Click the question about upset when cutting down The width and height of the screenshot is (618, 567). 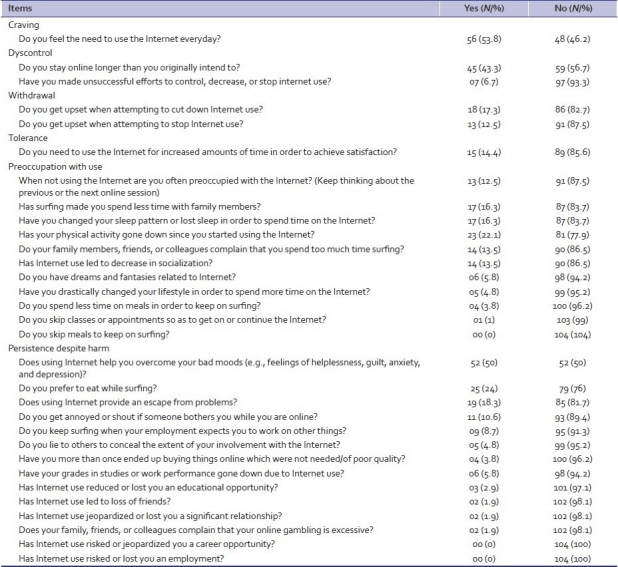tap(140, 110)
